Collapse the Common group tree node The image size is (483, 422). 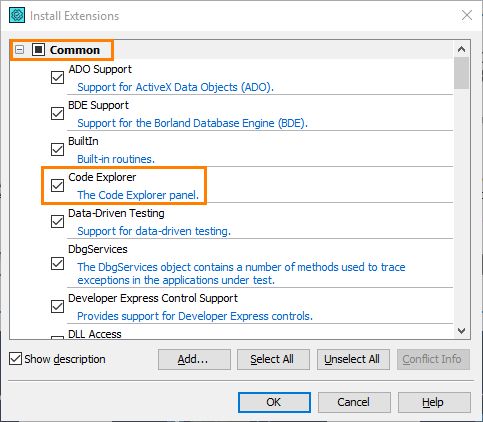coord(20,50)
